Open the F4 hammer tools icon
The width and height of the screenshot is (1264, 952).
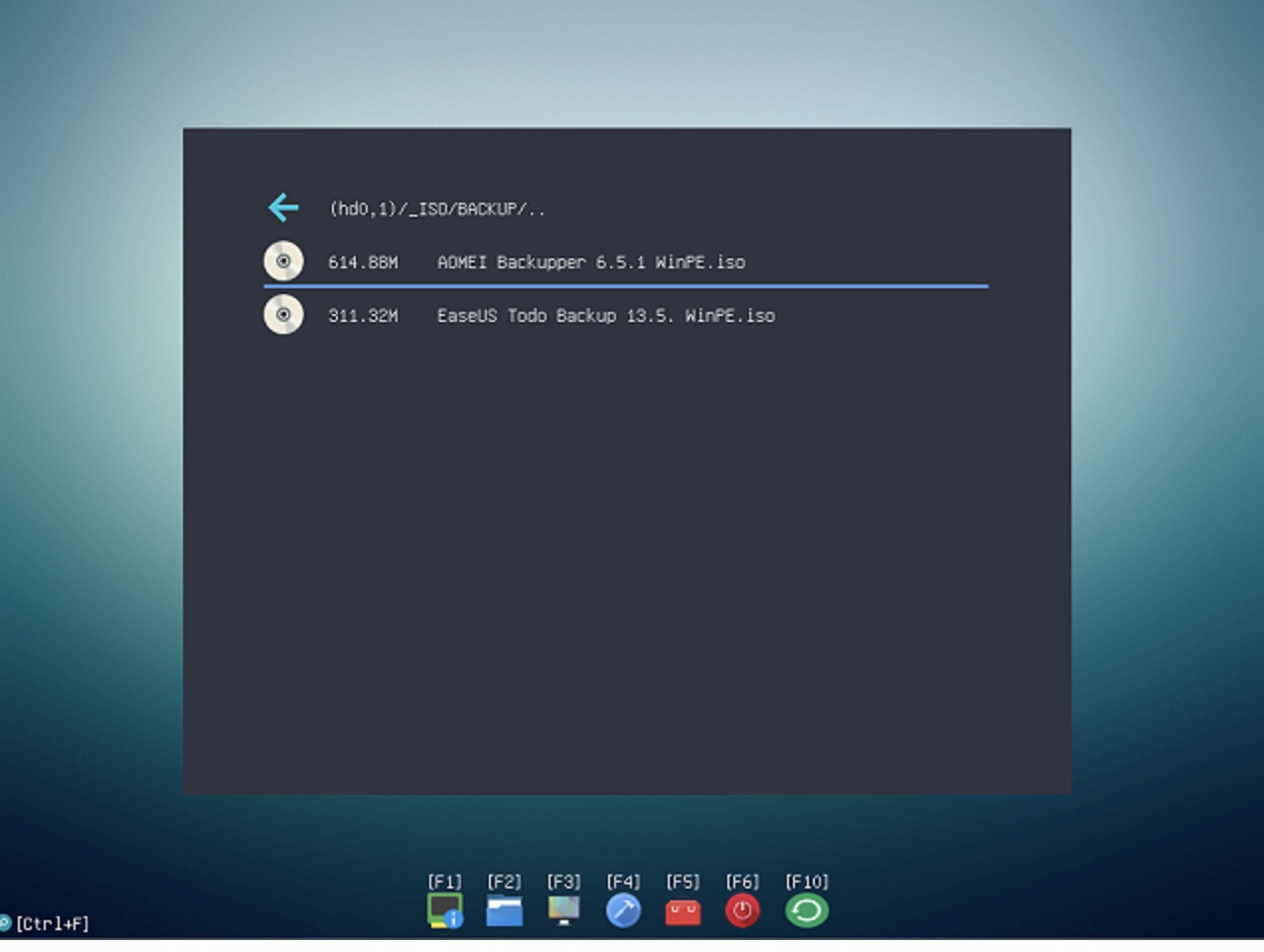623,910
